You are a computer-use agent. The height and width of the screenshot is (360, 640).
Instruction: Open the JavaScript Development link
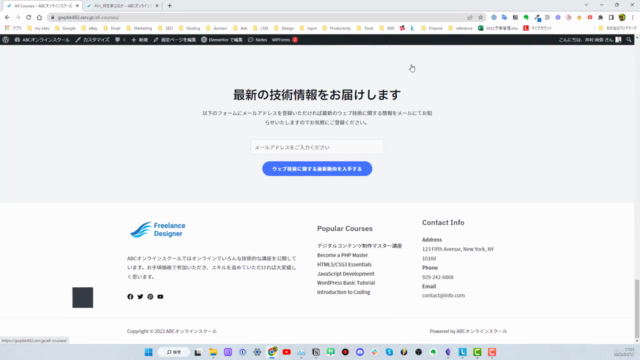click(x=345, y=274)
